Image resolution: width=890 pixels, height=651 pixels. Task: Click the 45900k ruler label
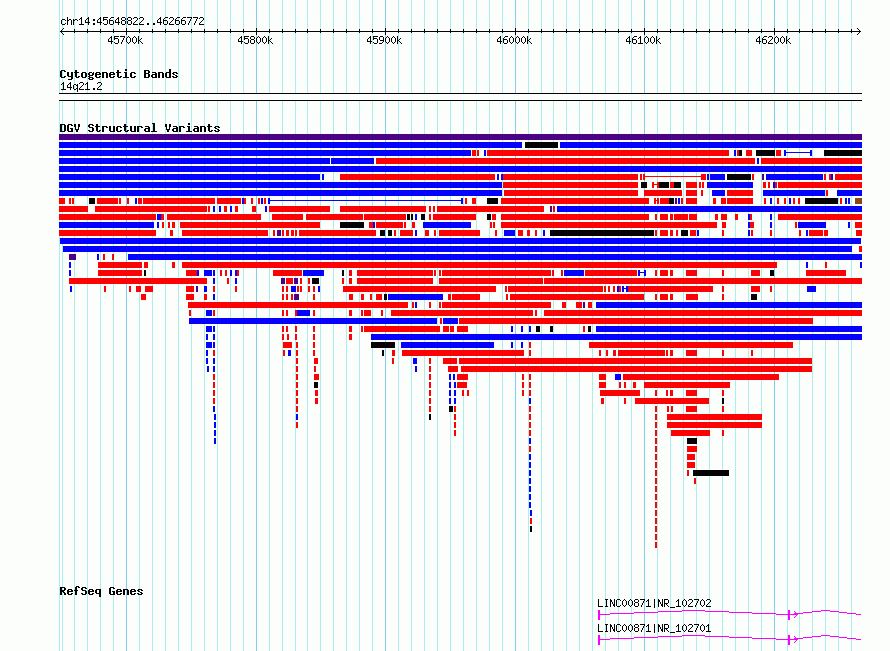[x=384, y=40]
